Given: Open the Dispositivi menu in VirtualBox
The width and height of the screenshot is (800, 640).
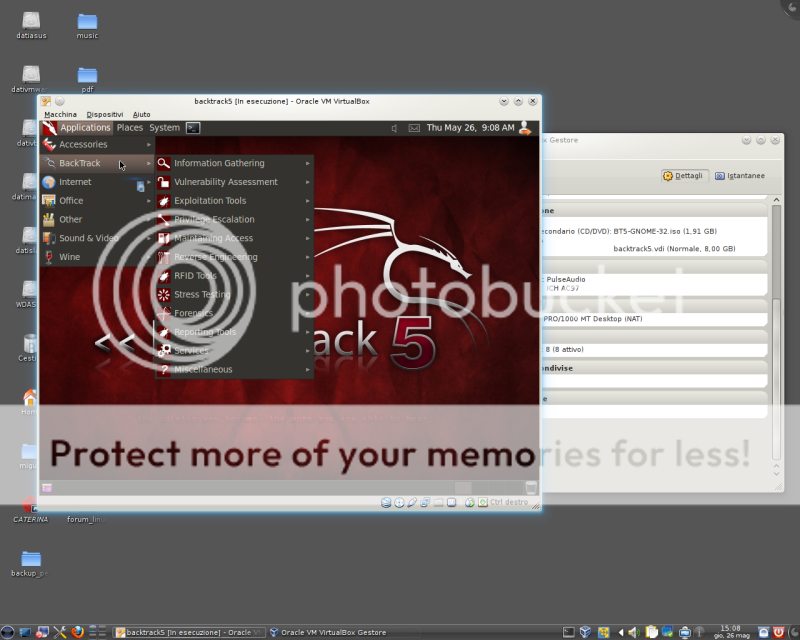Looking at the screenshot, I should [x=105, y=114].
